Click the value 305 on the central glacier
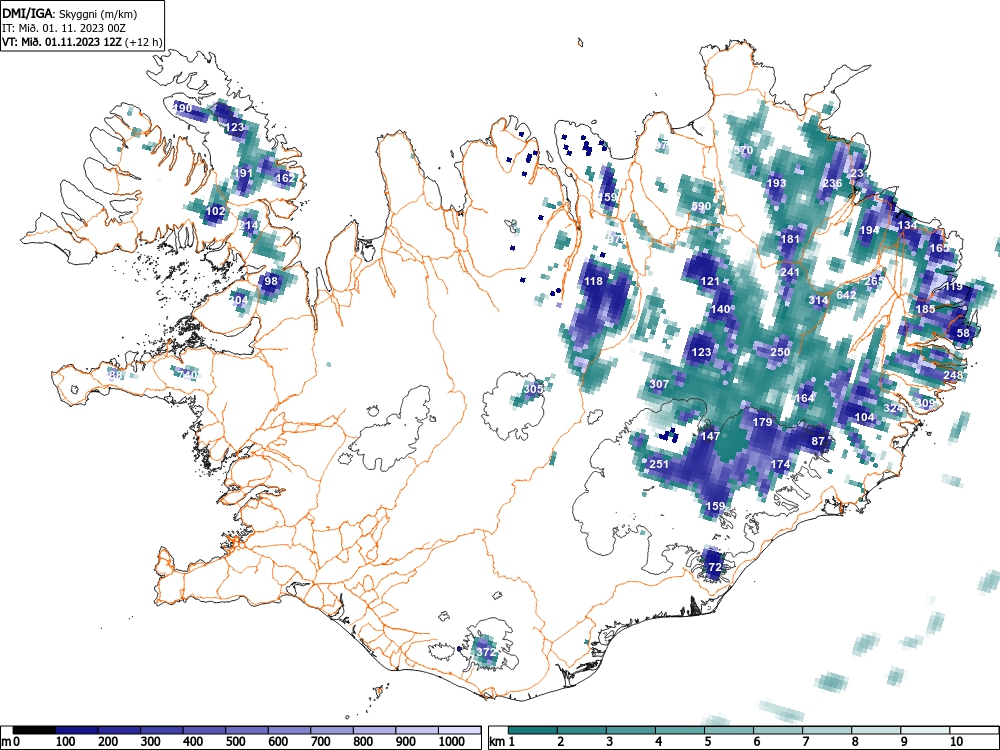 [533, 388]
